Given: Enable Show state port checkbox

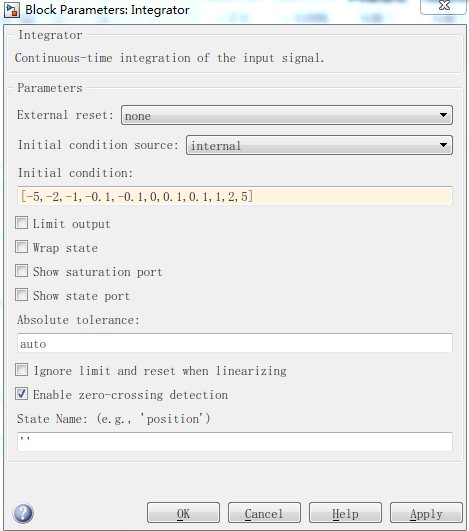Looking at the screenshot, I should point(21,295).
